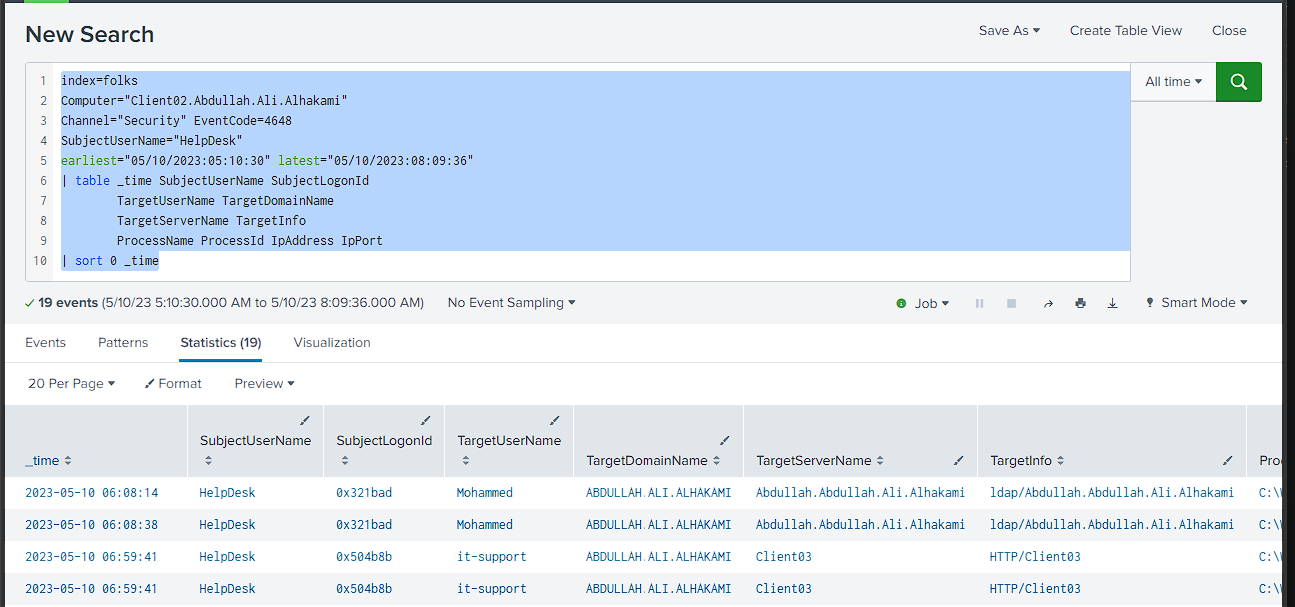This screenshot has height=607, width=1295.
Task: Click the Close button for the search
Action: [x=1229, y=31]
